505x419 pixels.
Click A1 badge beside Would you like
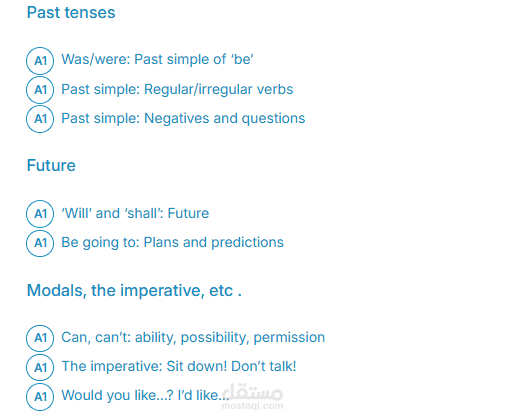pos(40,397)
